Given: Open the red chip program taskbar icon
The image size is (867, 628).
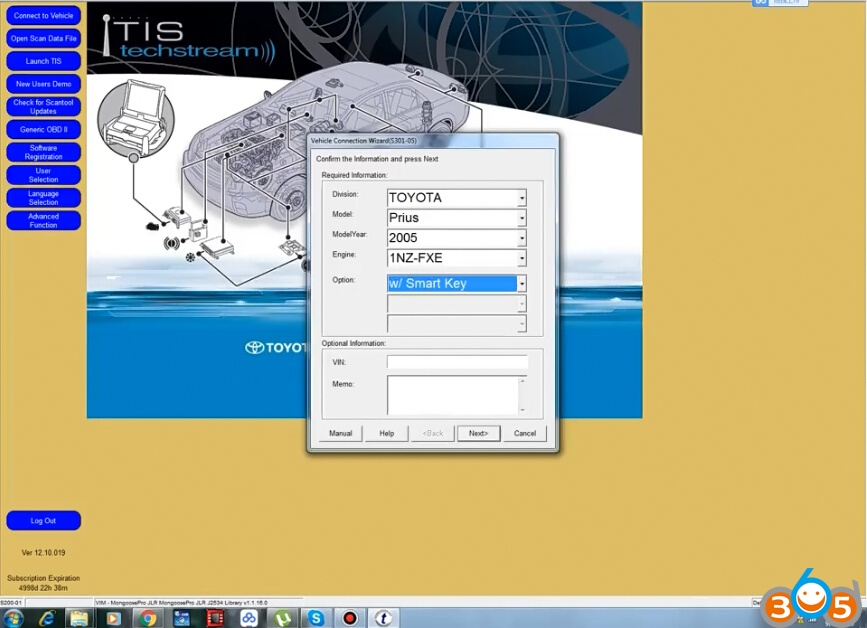Looking at the screenshot, I should click(215, 618).
